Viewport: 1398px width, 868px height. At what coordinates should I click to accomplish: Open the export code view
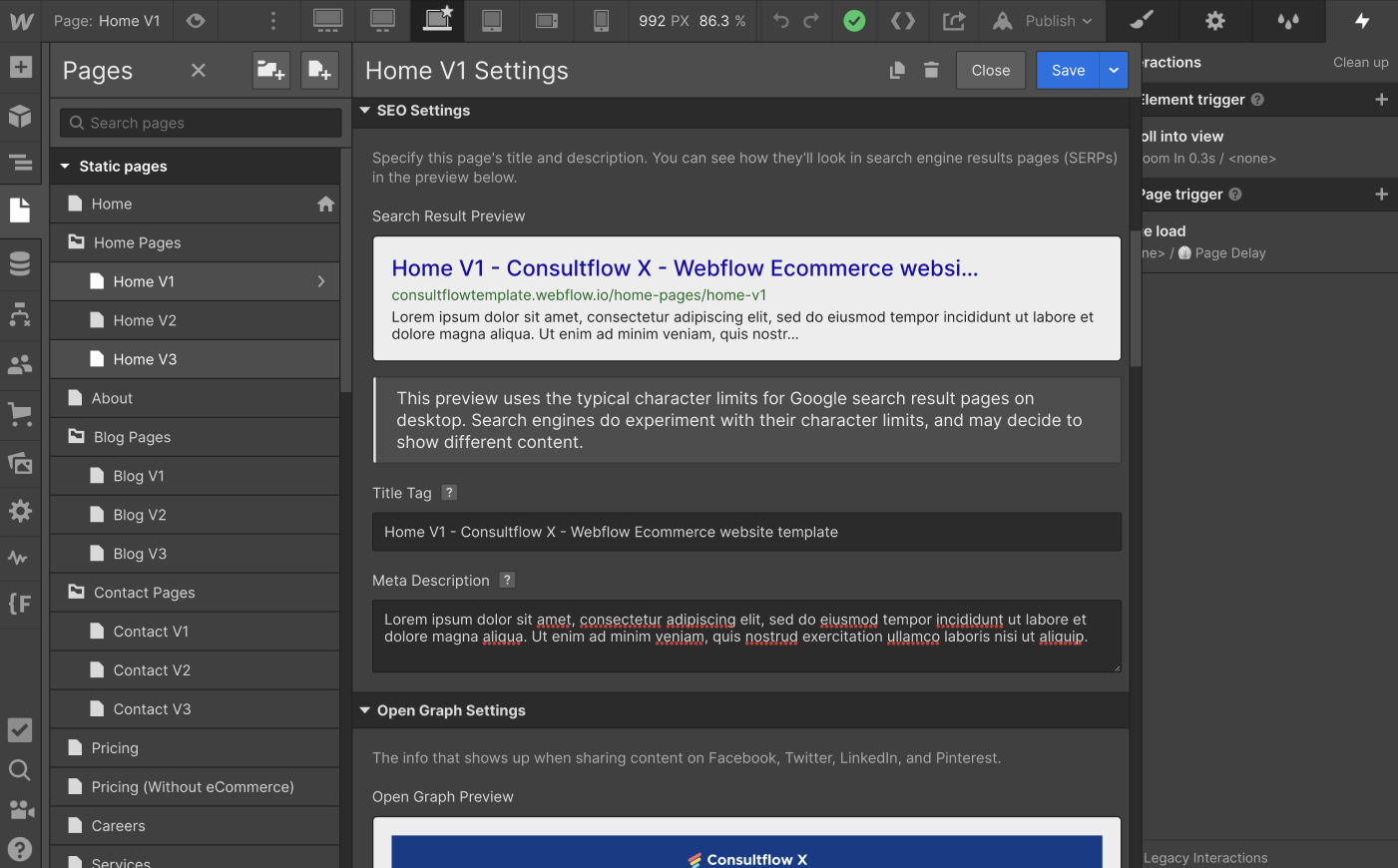pos(902,21)
